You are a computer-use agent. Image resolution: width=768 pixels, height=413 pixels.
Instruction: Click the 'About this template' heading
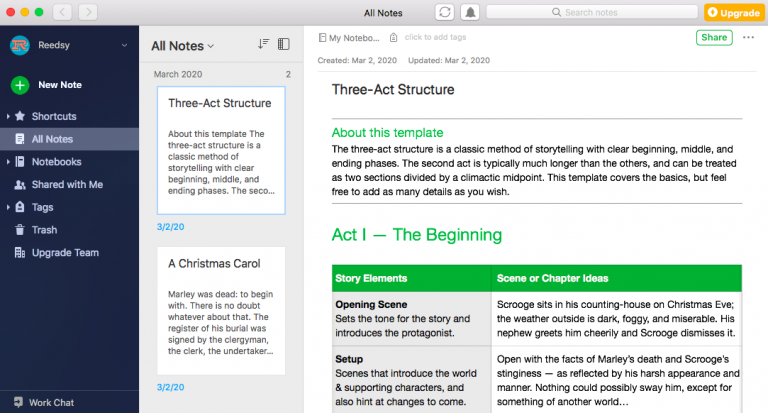387,133
